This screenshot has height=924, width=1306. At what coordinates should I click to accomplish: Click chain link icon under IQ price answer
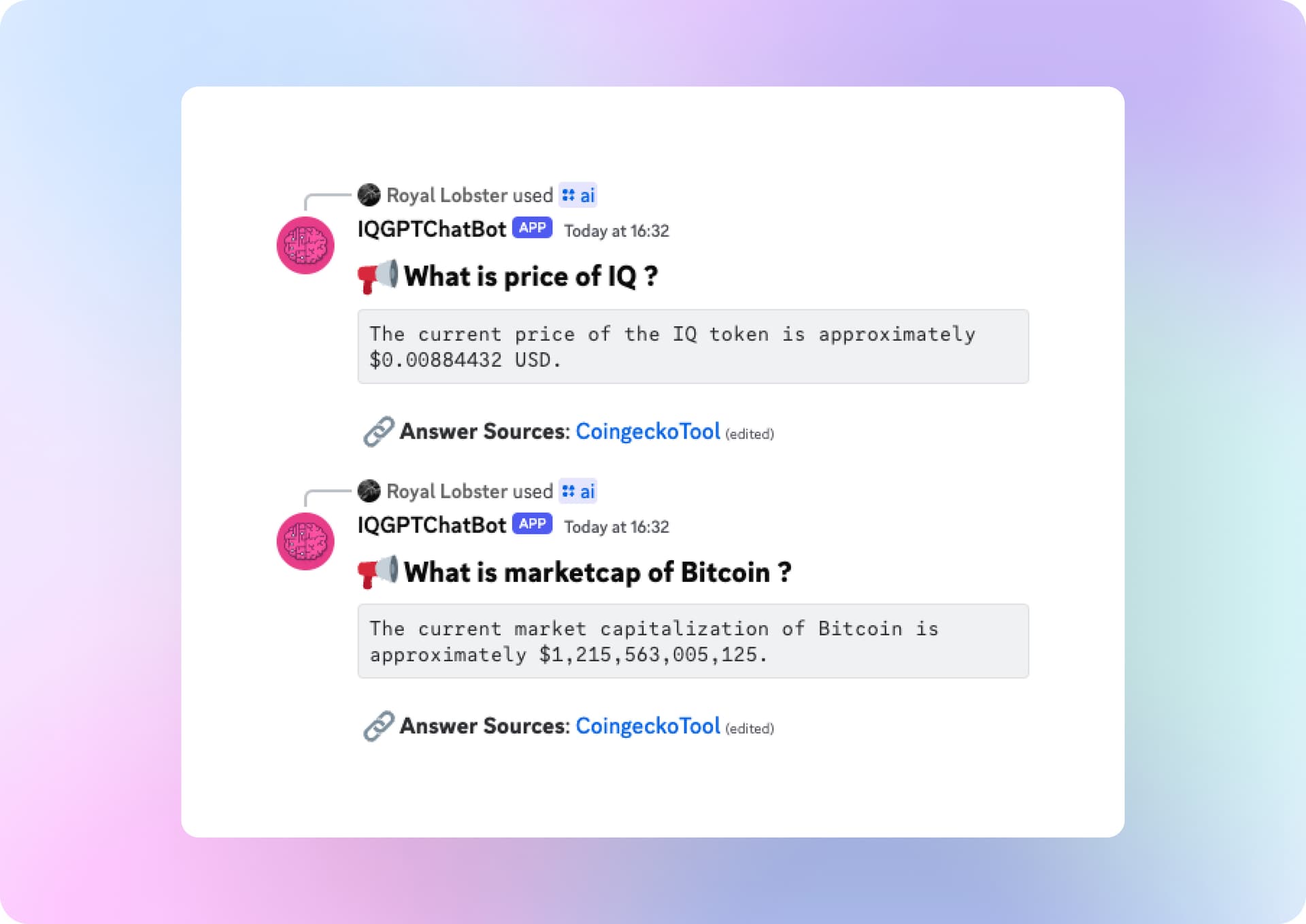click(378, 432)
